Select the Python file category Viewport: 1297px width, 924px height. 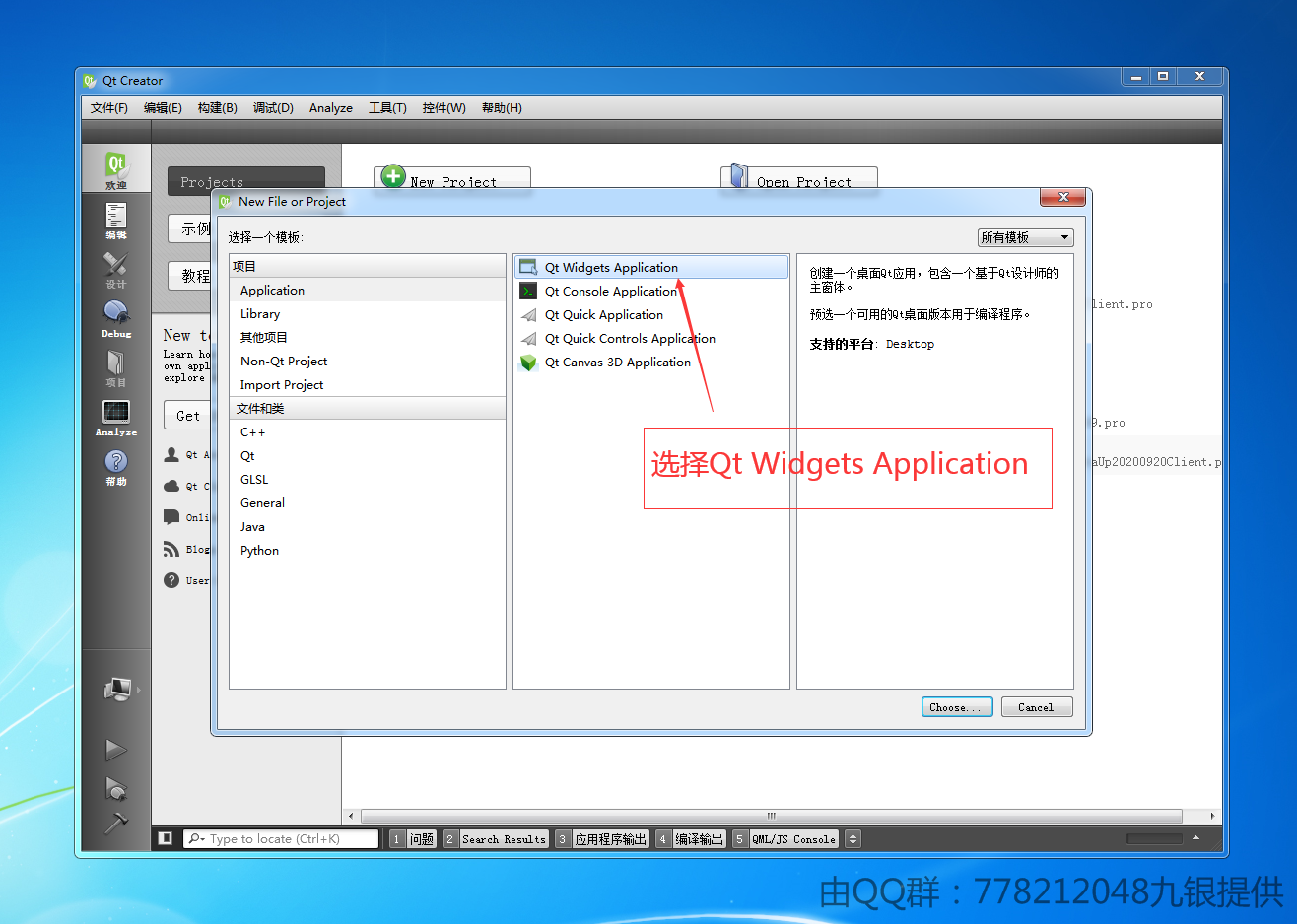pyautogui.click(x=367, y=551)
